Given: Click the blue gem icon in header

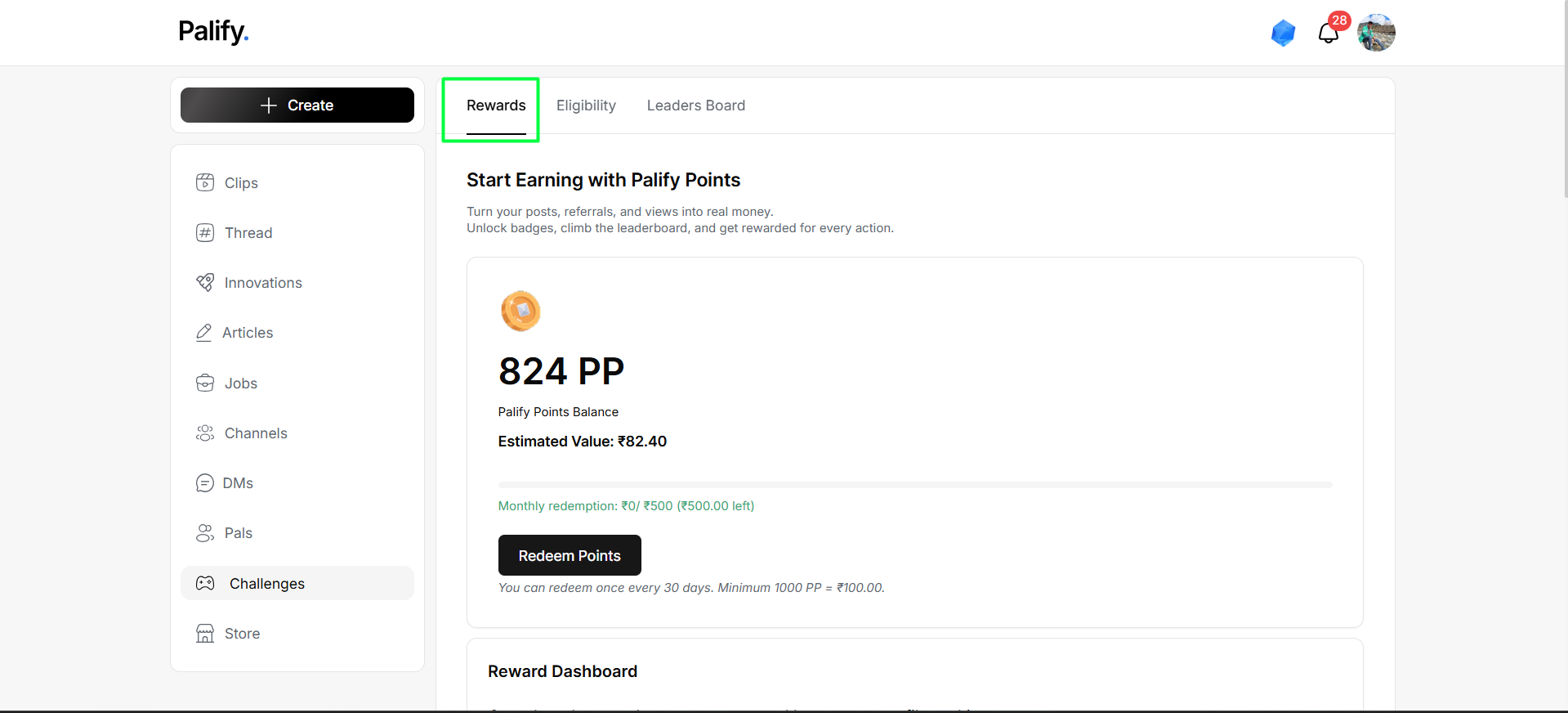Looking at the screenshot, I should tap(1284, 33).
